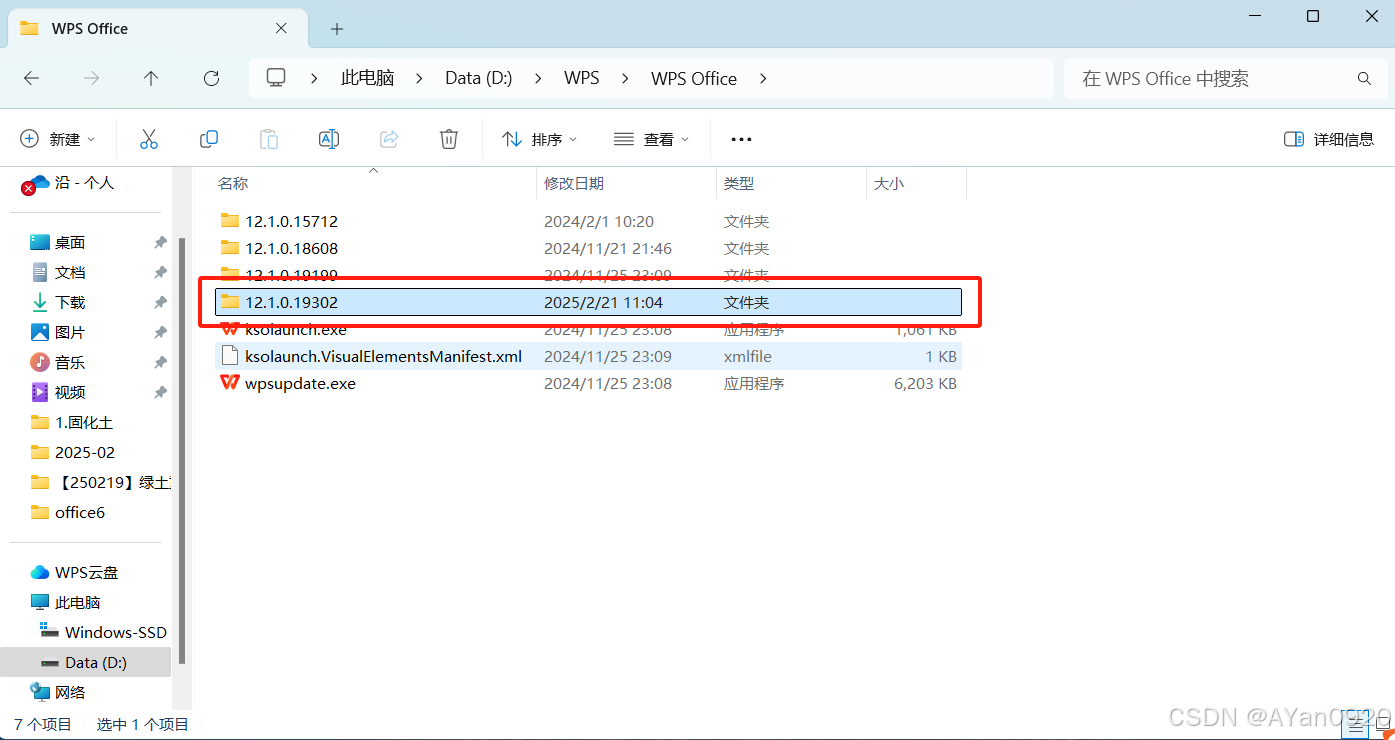The height and width of the screenshot is (740, 1395).
Task: Click the monitor icon in address bar
Action: click(276, 78)
